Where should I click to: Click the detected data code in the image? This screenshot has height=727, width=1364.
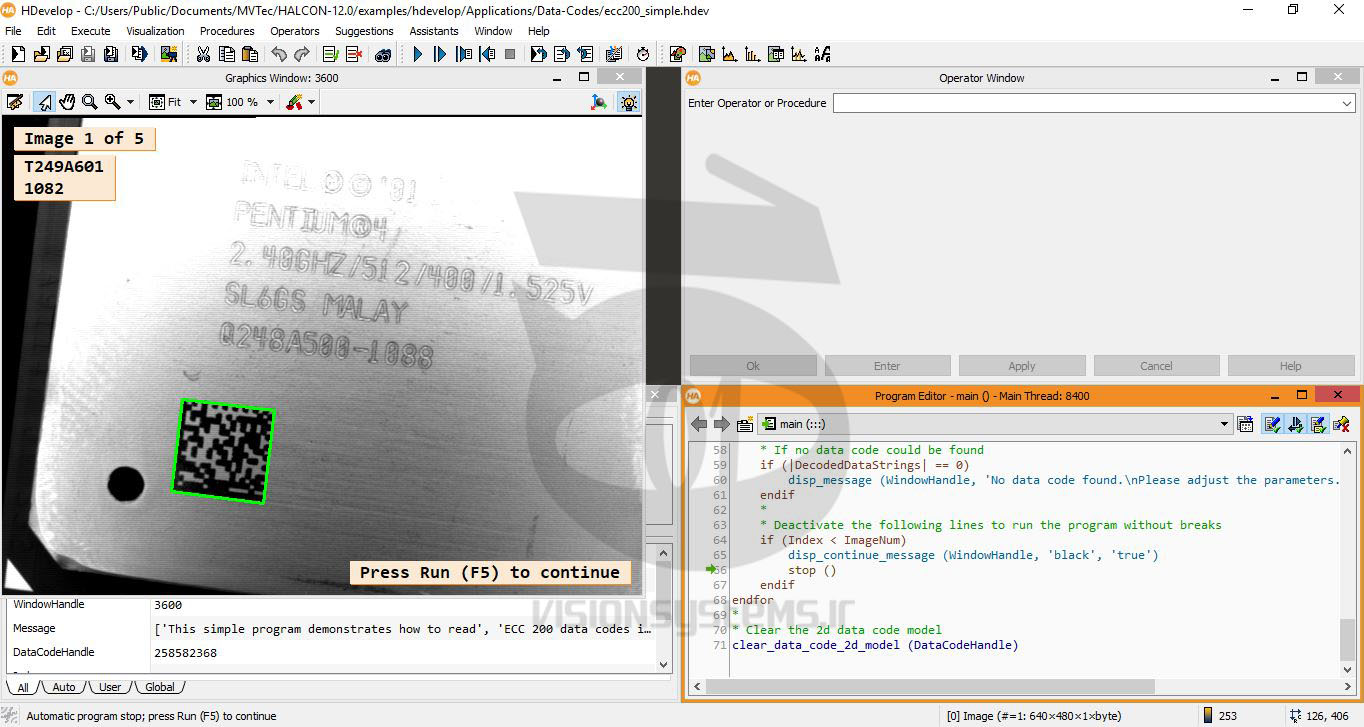(224, 451)
